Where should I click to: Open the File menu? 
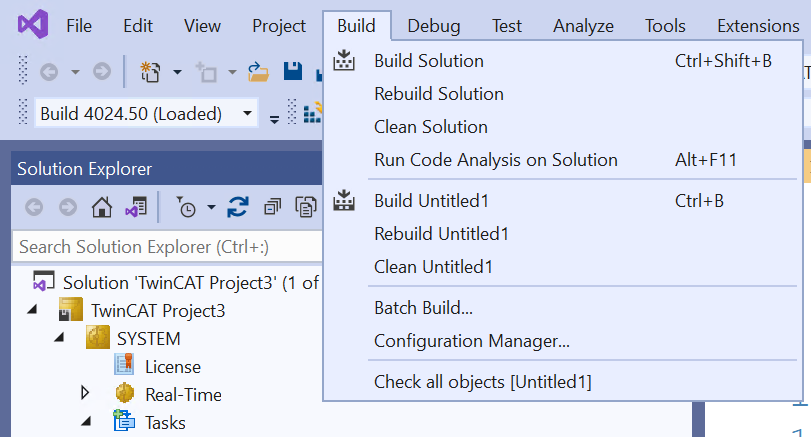(79, 26)
